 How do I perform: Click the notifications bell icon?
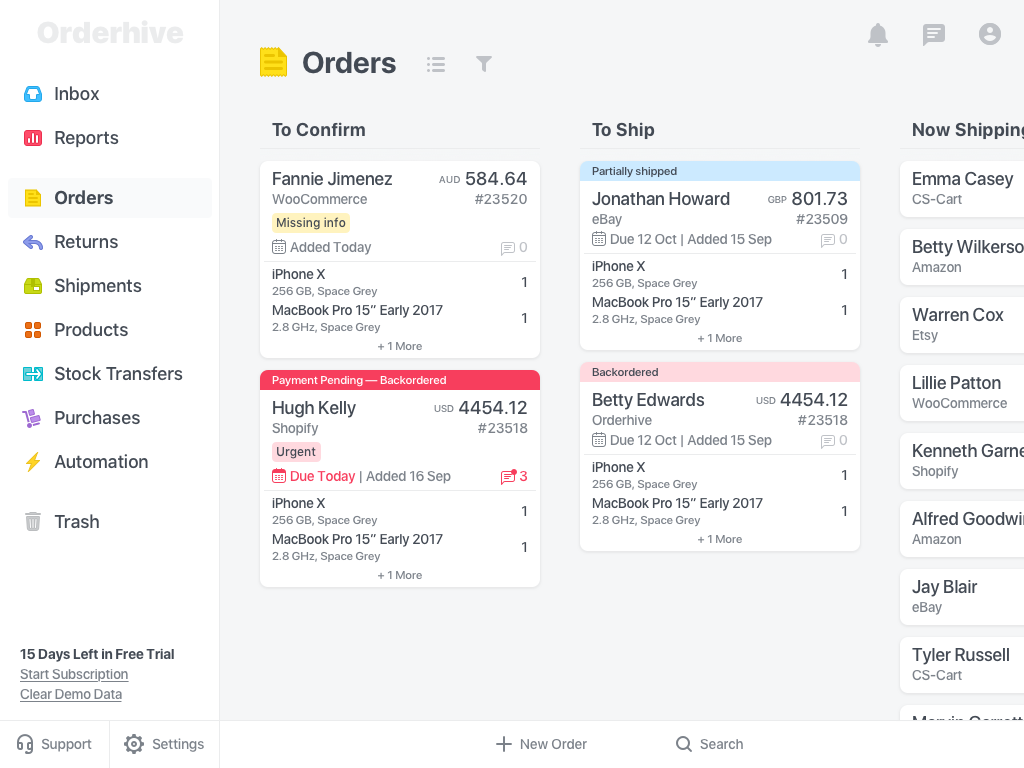(x=877, y=35)
